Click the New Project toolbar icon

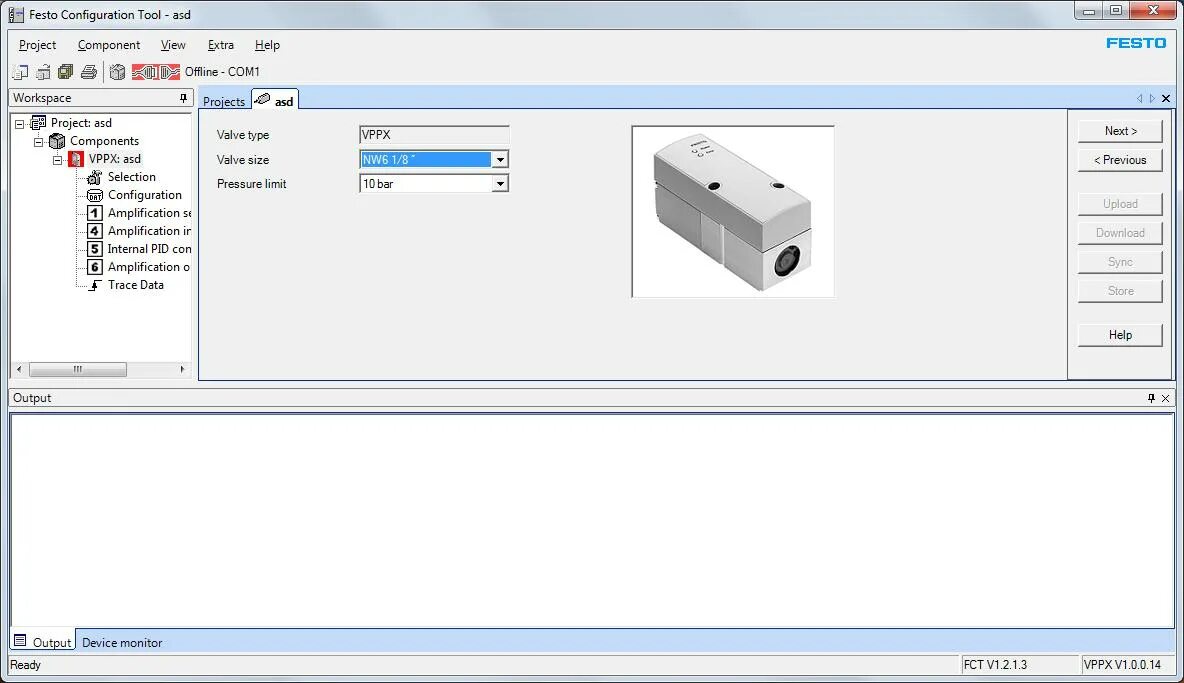coord(20,72)
